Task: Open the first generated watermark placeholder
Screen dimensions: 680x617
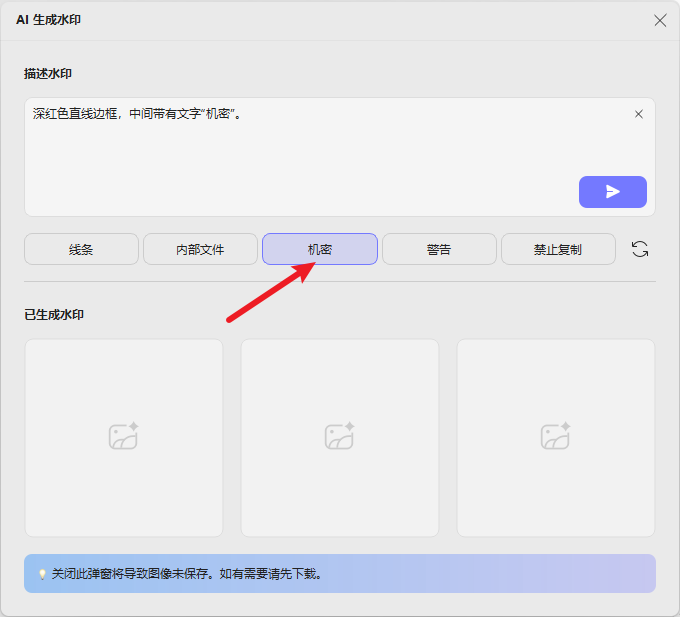Action: click(x=124, y=438)
